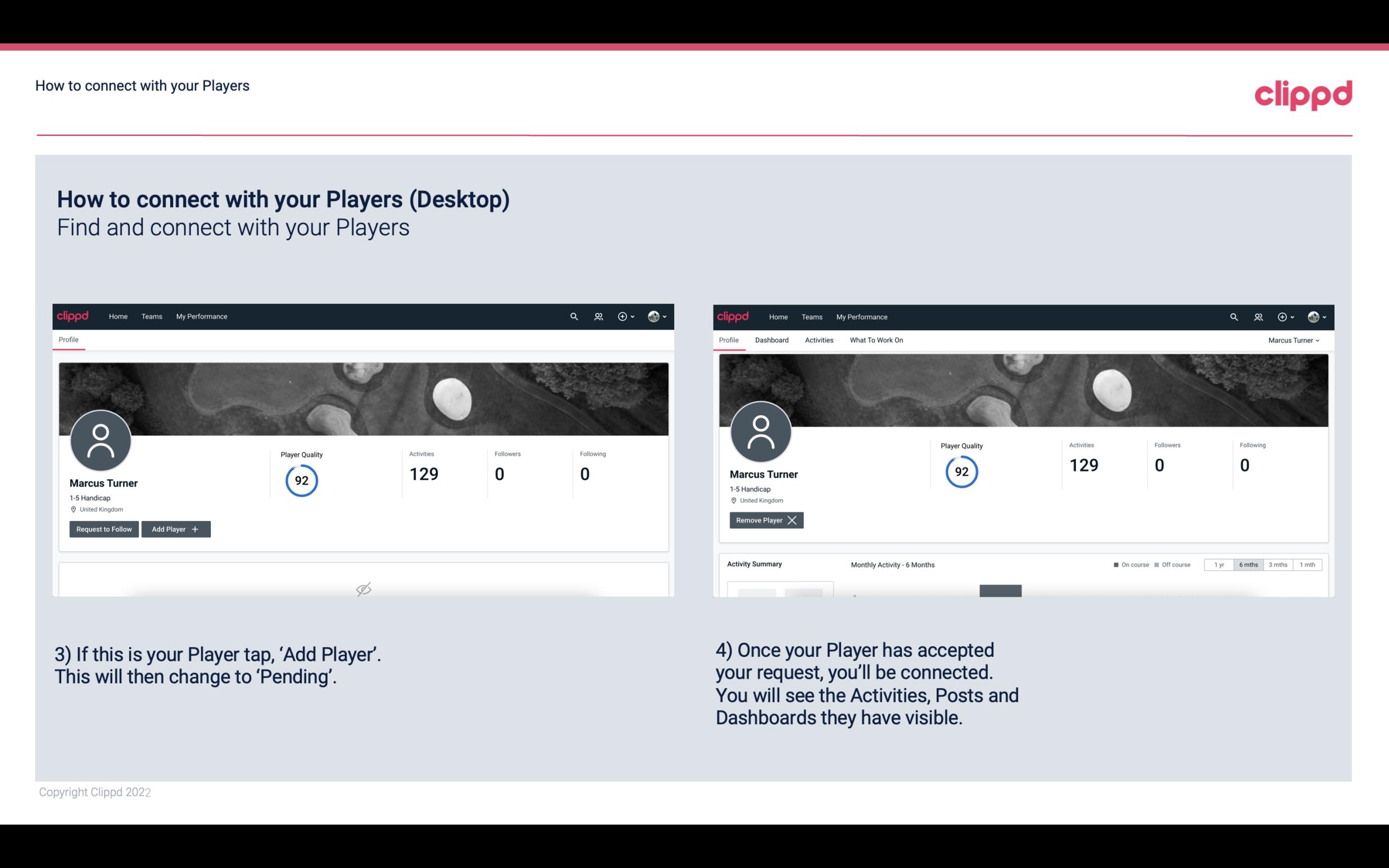Screen dimensions: 1389x868
Task: Select the 'What To On' tab in right panel
Action: [x=876, y=340]
